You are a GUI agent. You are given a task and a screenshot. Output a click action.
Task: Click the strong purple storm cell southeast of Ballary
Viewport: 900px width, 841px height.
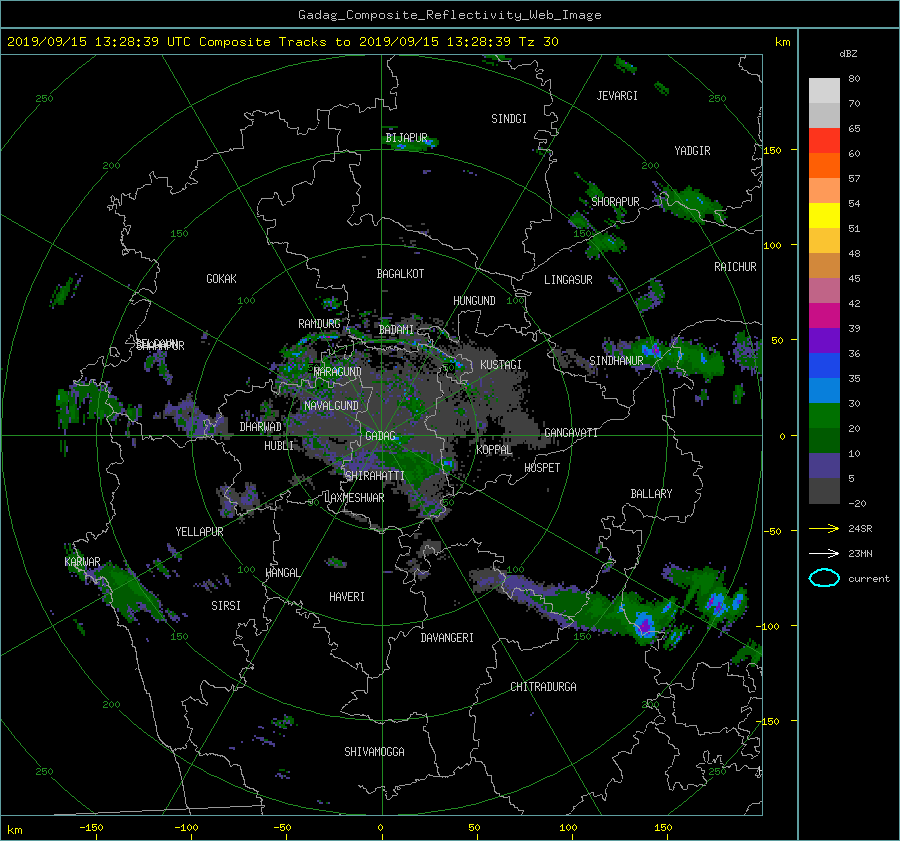click(x=645, y=625)
